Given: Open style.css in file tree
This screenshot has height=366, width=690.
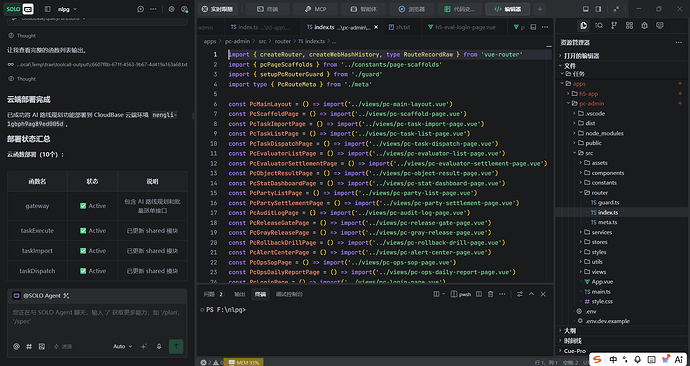Looking at the screenshot, I should pos(622,301).
